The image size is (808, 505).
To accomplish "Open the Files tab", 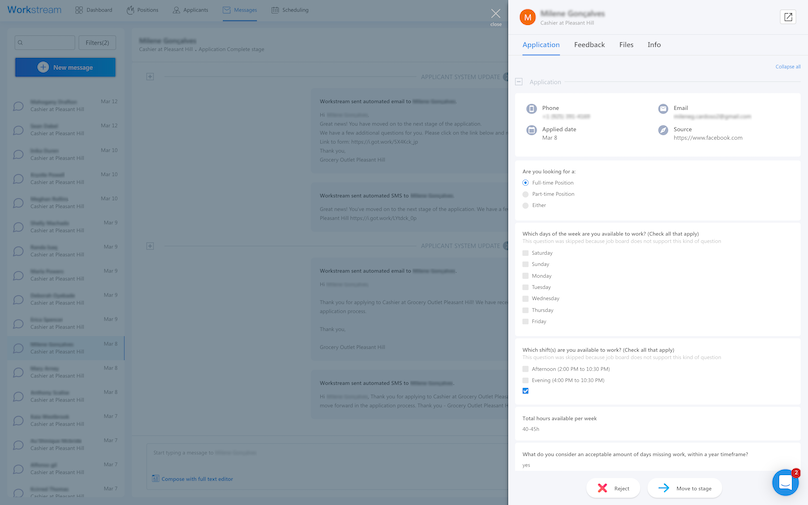I will click(626, 45).
